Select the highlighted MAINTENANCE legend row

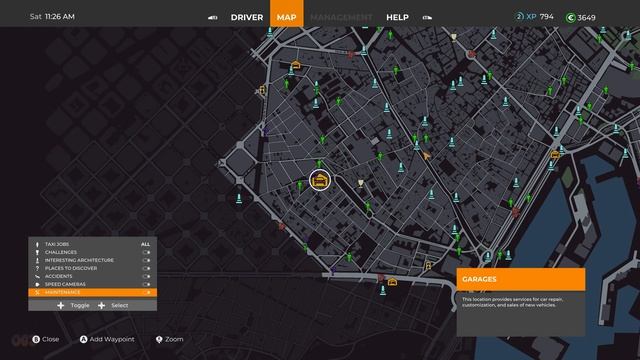[93, 292]
